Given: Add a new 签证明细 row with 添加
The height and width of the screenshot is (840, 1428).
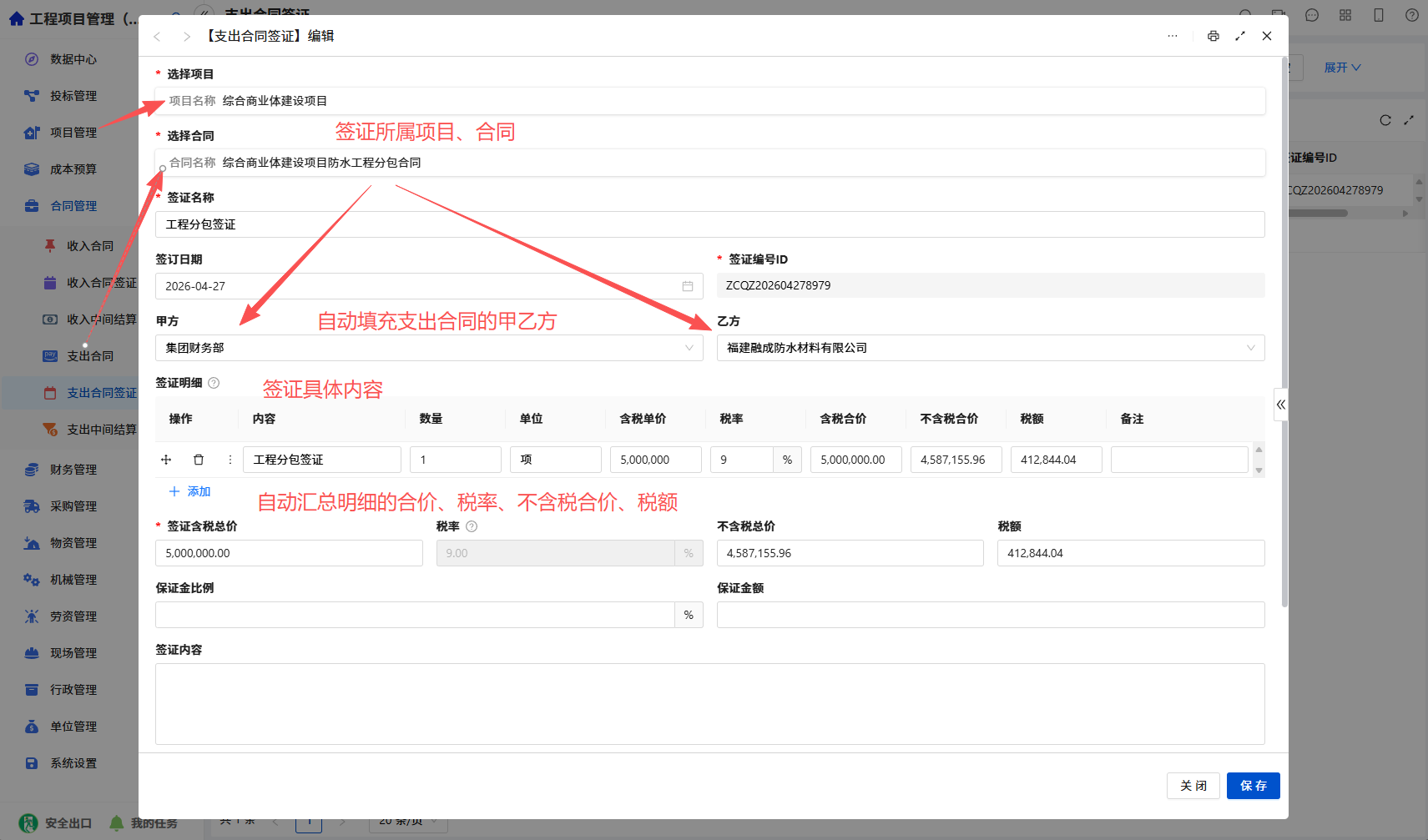Looking at the screenshot, I should coord(190,491).
